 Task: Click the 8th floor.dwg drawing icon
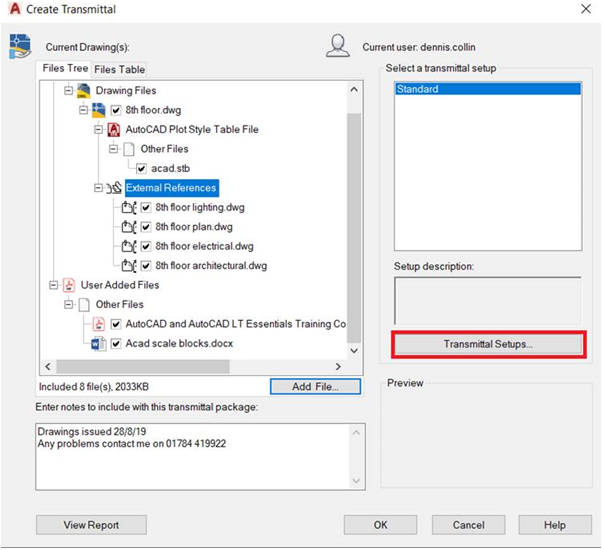point(98,110)
